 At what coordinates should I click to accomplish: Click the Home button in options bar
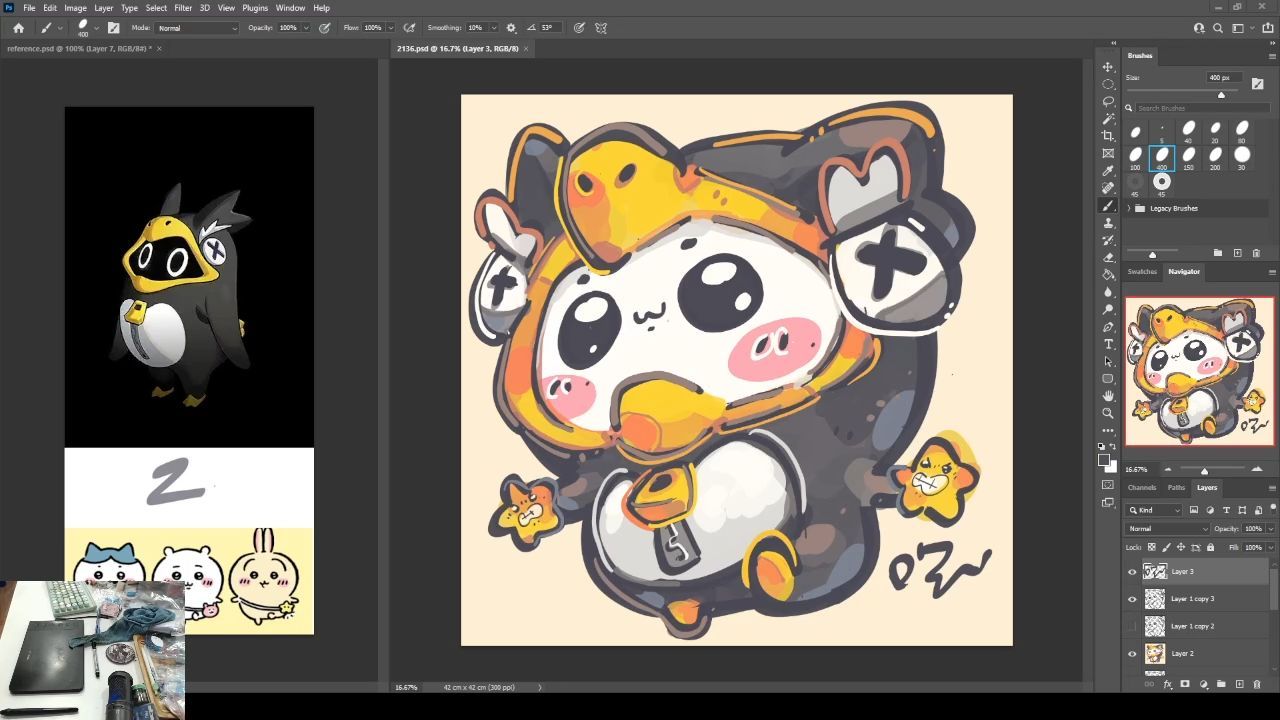[x=18, y=28]
